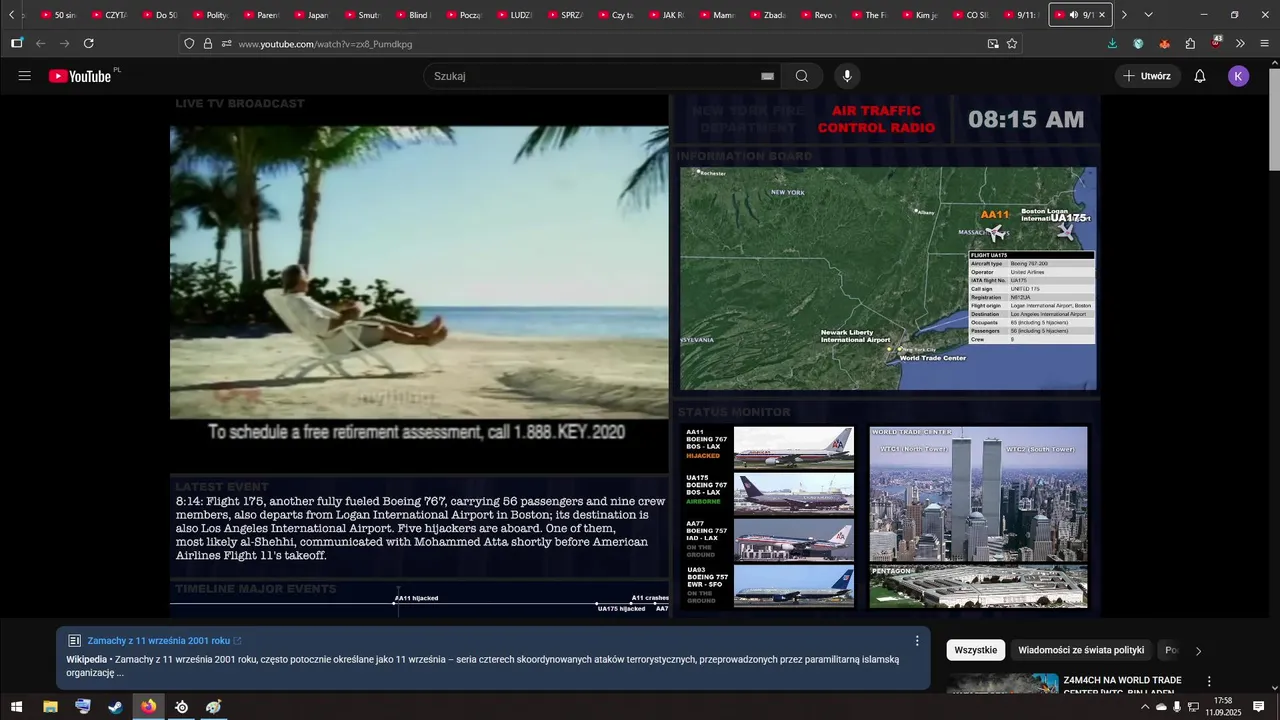1280x720 pixels.
Task: Switch to the Japan tab
Action: click(x=312, y=15)
